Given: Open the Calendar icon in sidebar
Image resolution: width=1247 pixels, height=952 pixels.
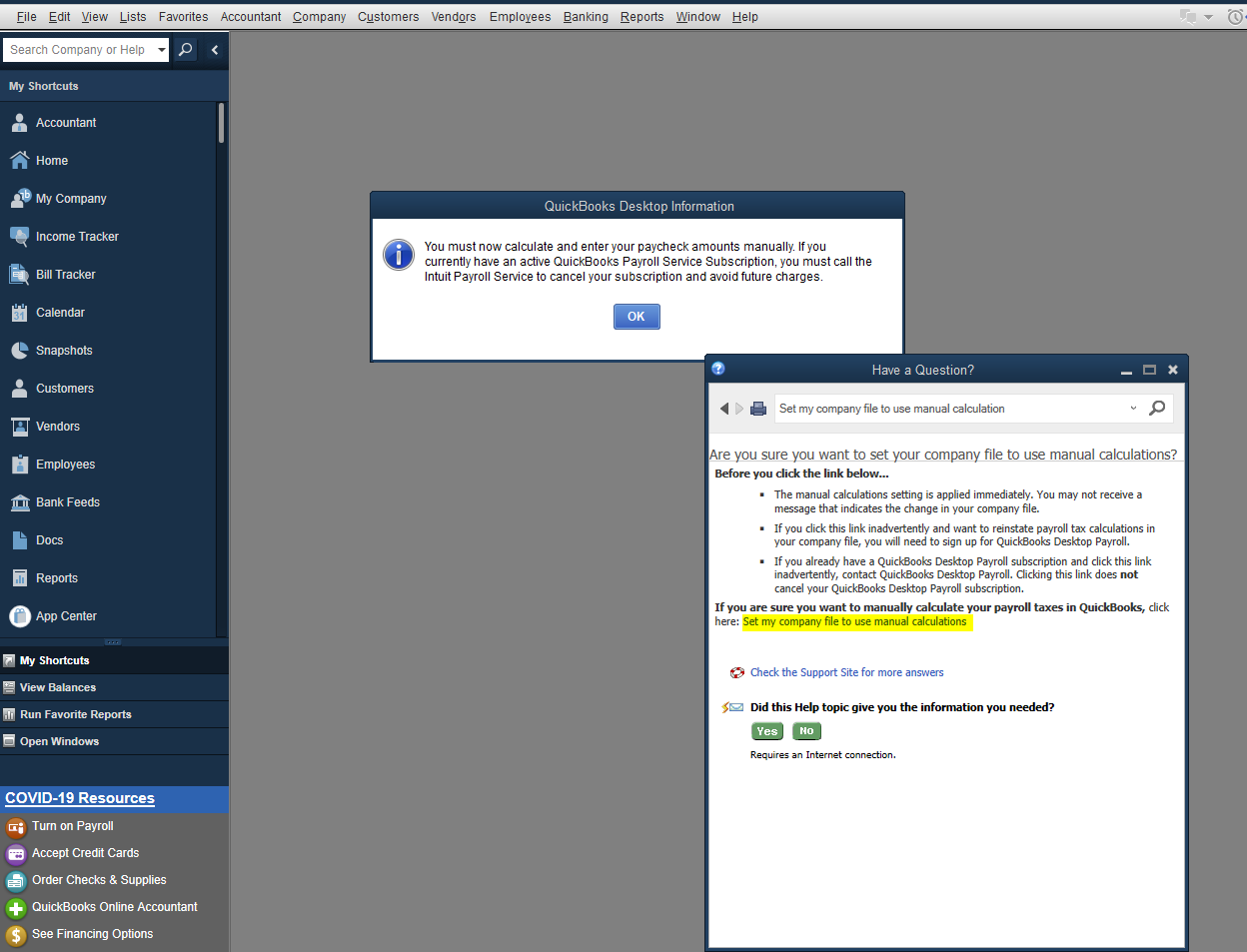Looking at the screenshot, I should [19, 313].
